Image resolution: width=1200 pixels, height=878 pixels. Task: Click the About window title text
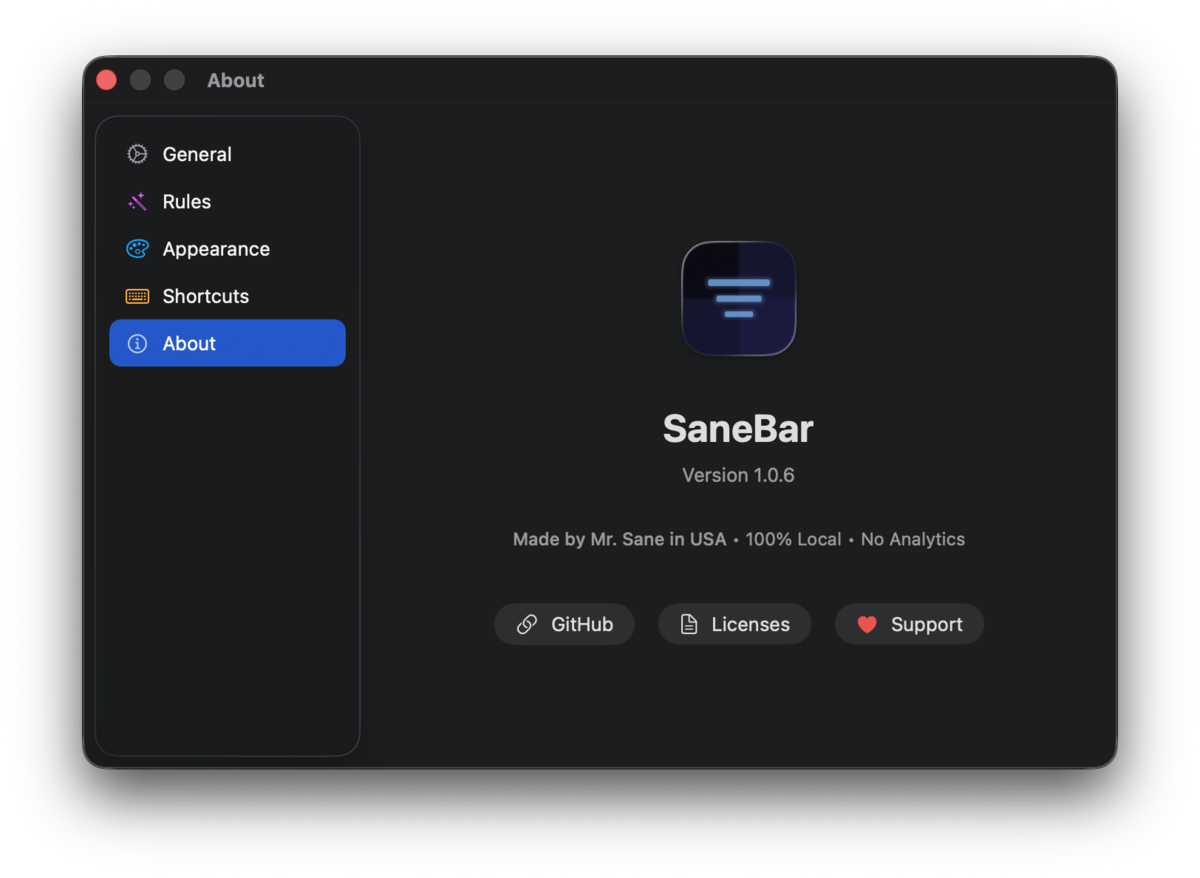[236, 80]
